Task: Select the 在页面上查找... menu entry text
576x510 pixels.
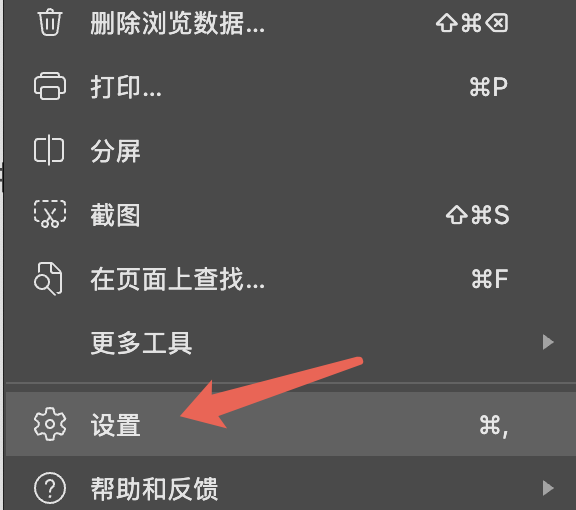Action: coord(177,279)
